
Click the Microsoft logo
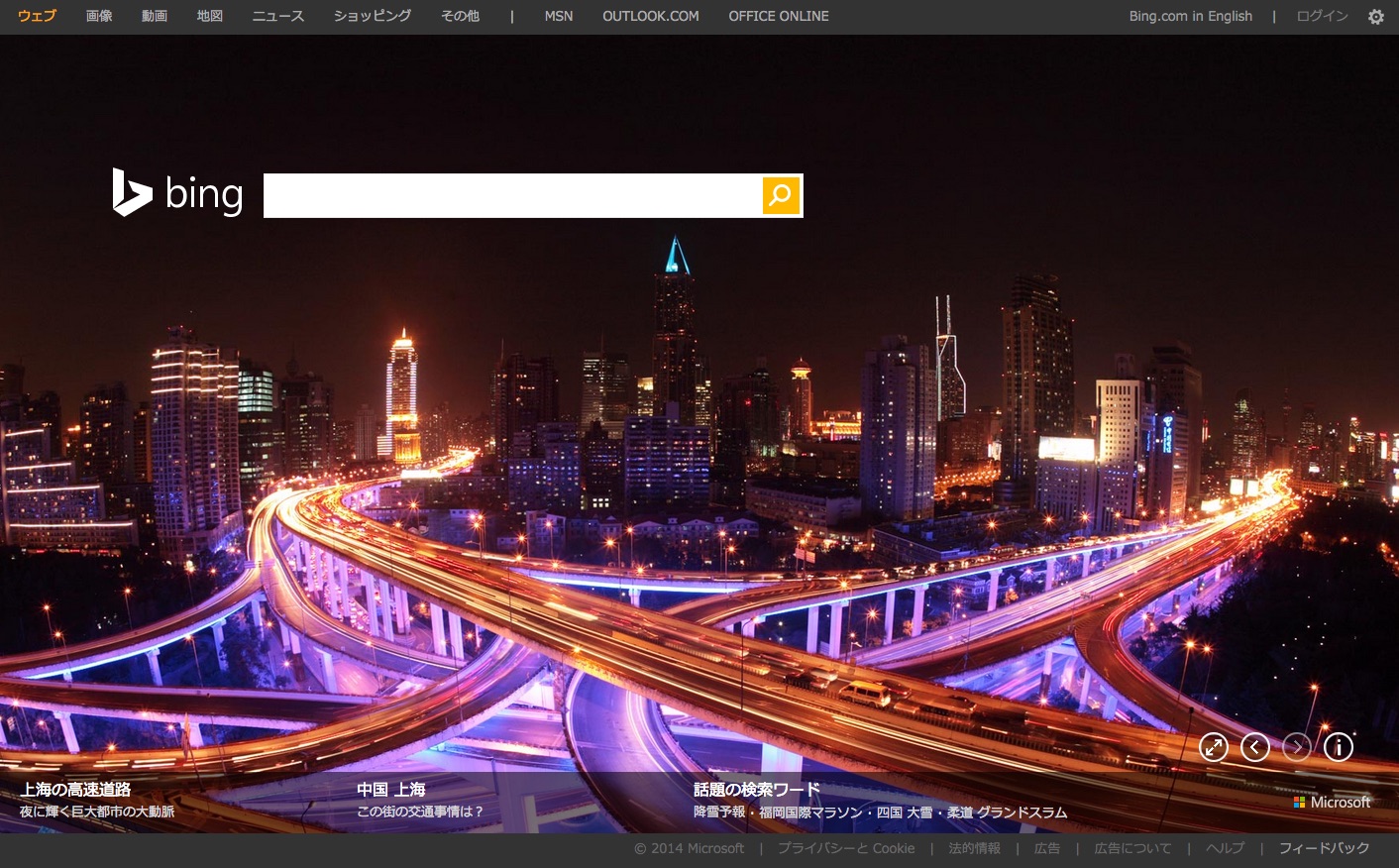[x=1332, y=803]
